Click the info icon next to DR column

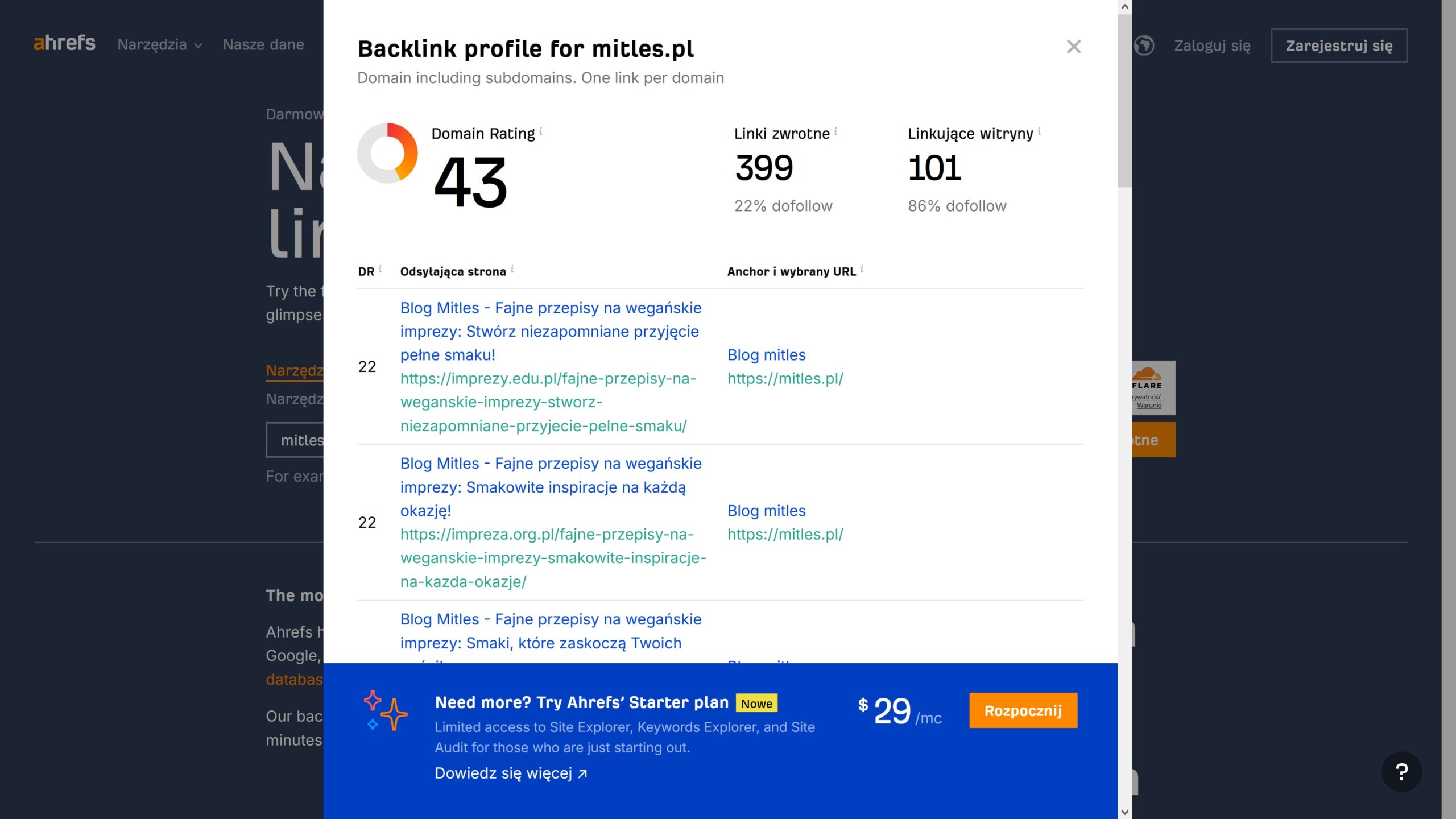coord(380,269)
